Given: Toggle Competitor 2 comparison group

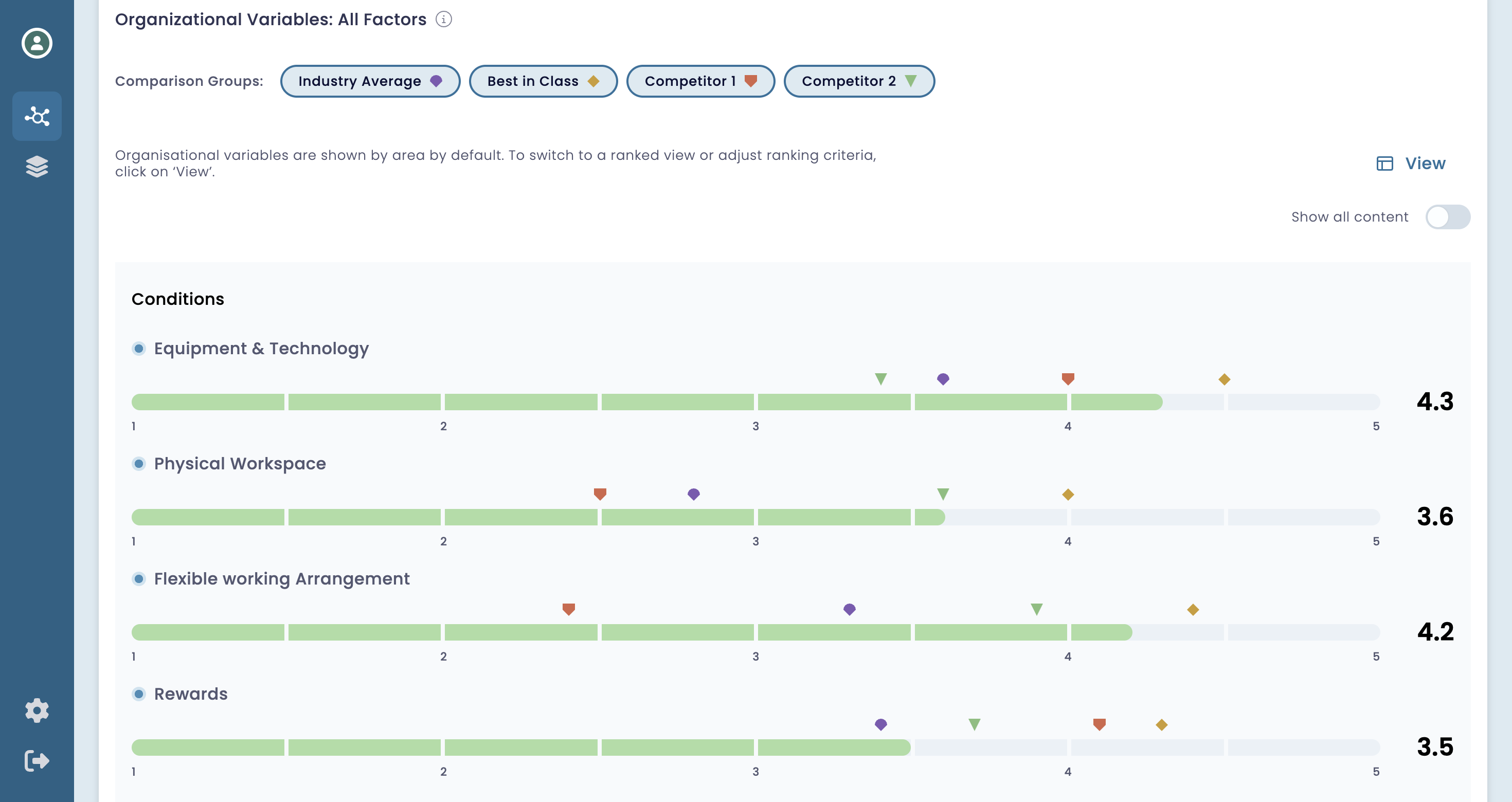Looking at the screenshot, I should pyautogui.click(x=859, y=81).
